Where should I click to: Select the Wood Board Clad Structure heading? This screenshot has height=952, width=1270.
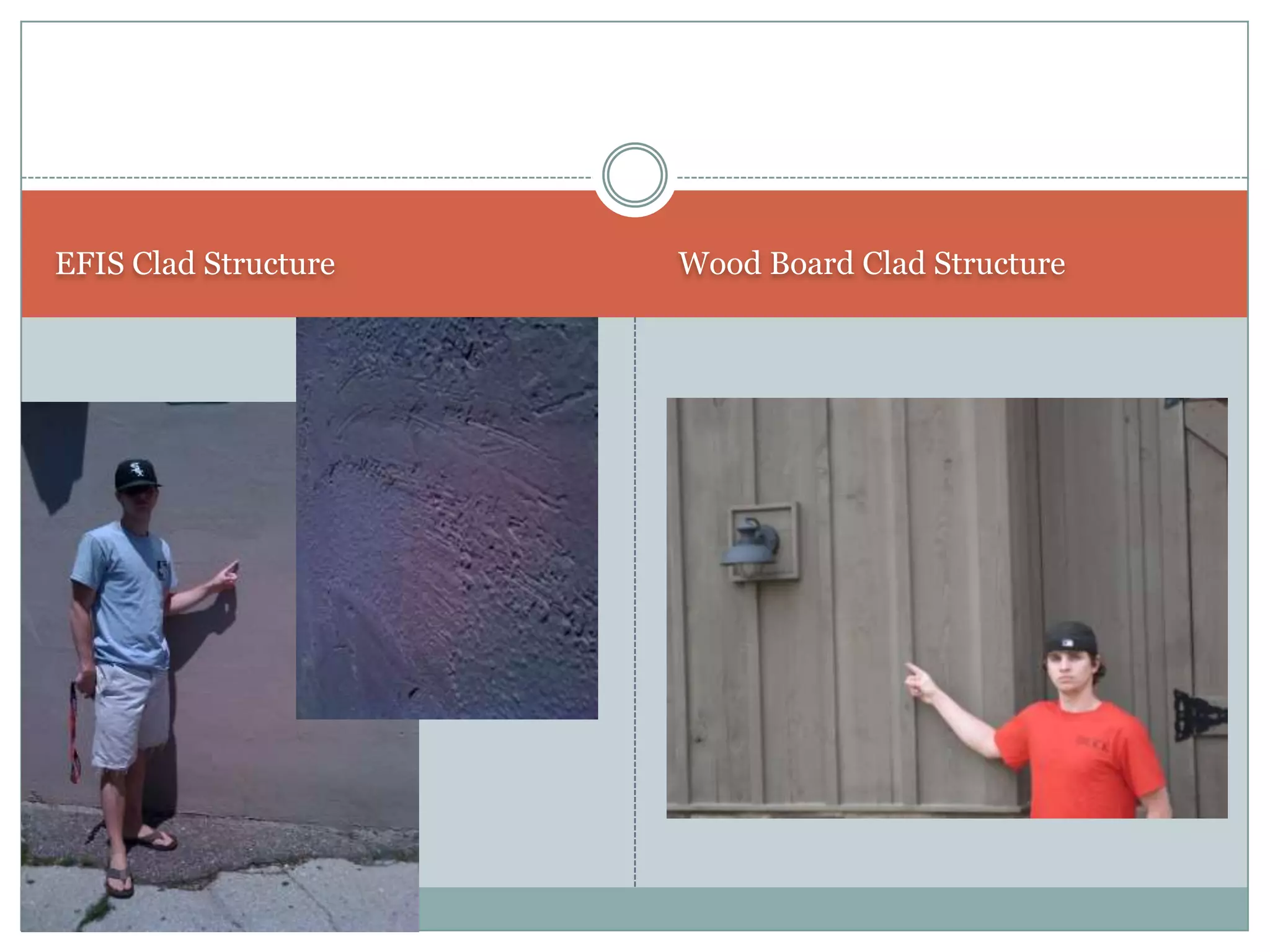click(871, 263)
